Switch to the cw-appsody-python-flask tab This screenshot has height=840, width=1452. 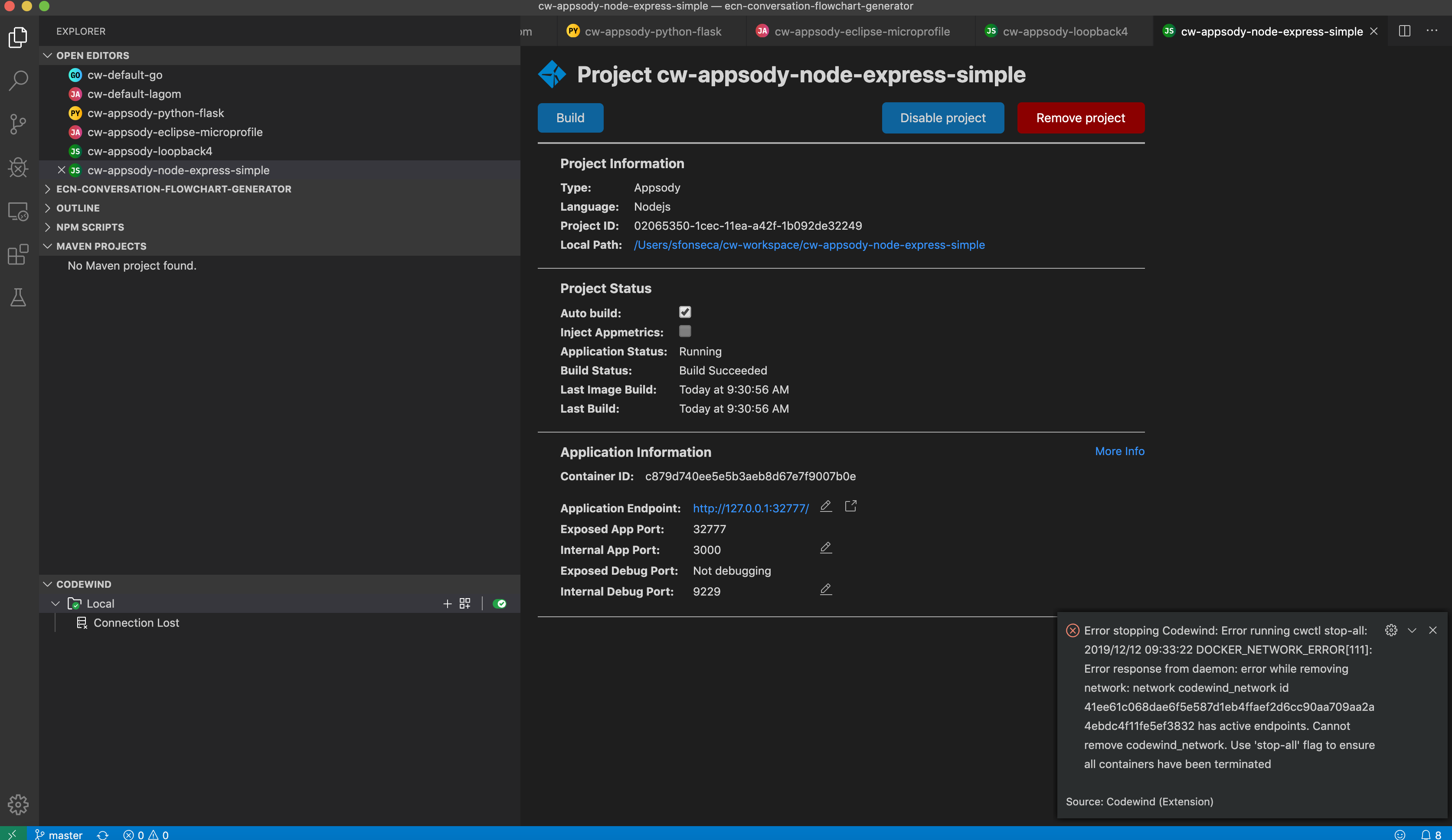coord(654,31)
